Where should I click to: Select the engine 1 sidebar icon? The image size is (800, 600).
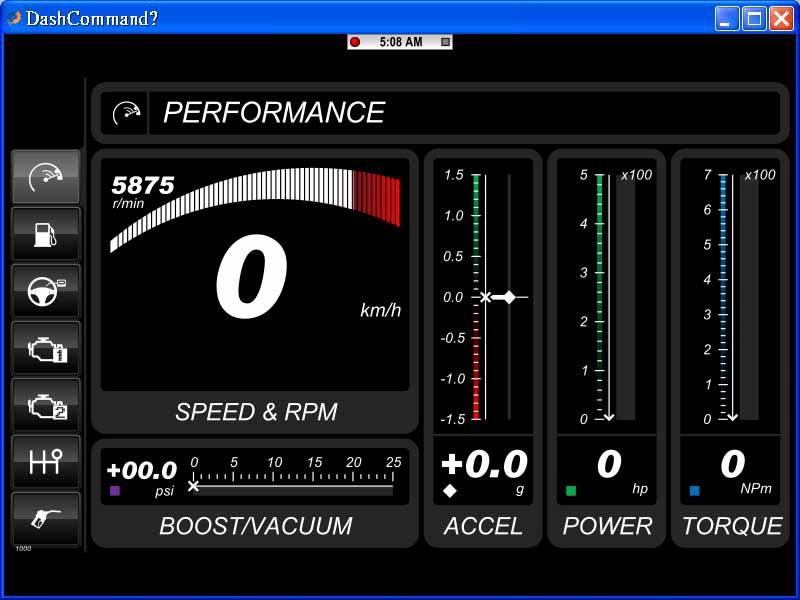pos(46,348)
